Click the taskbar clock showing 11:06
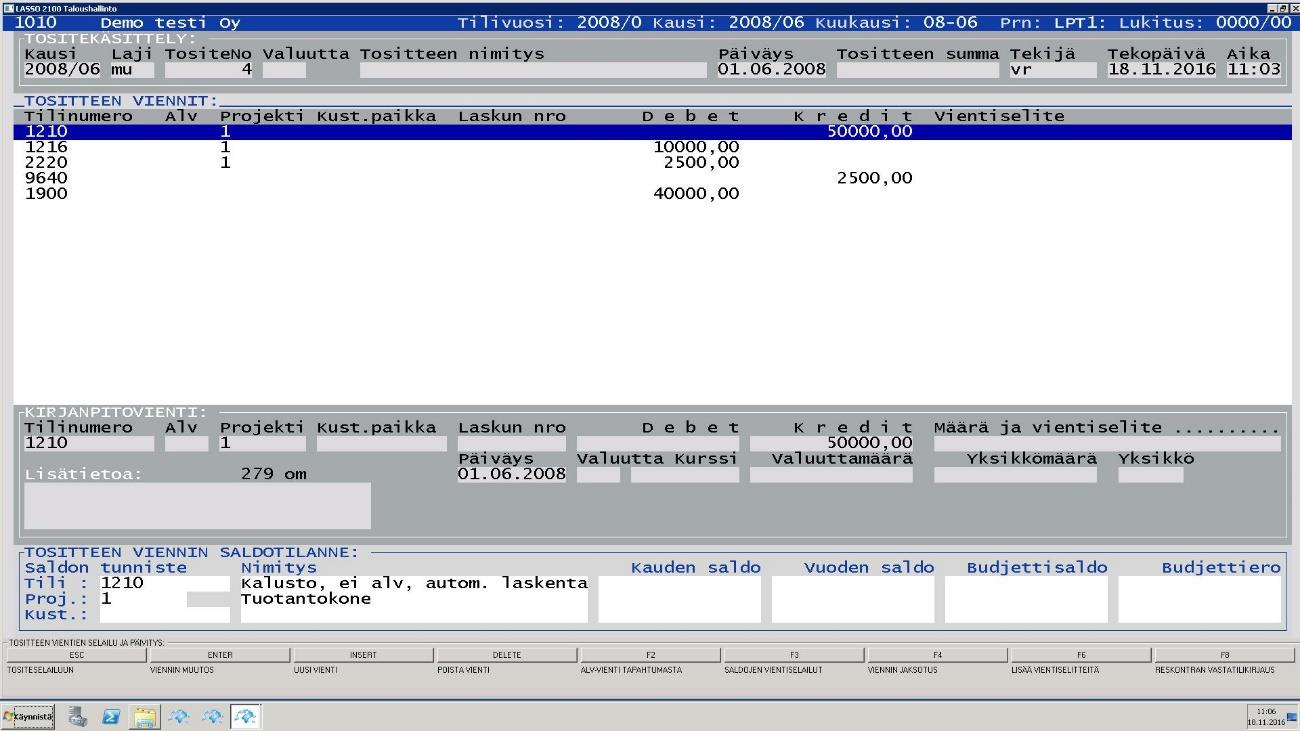The height and width of the screenshot is (731, 1300). click(1266, 716)
